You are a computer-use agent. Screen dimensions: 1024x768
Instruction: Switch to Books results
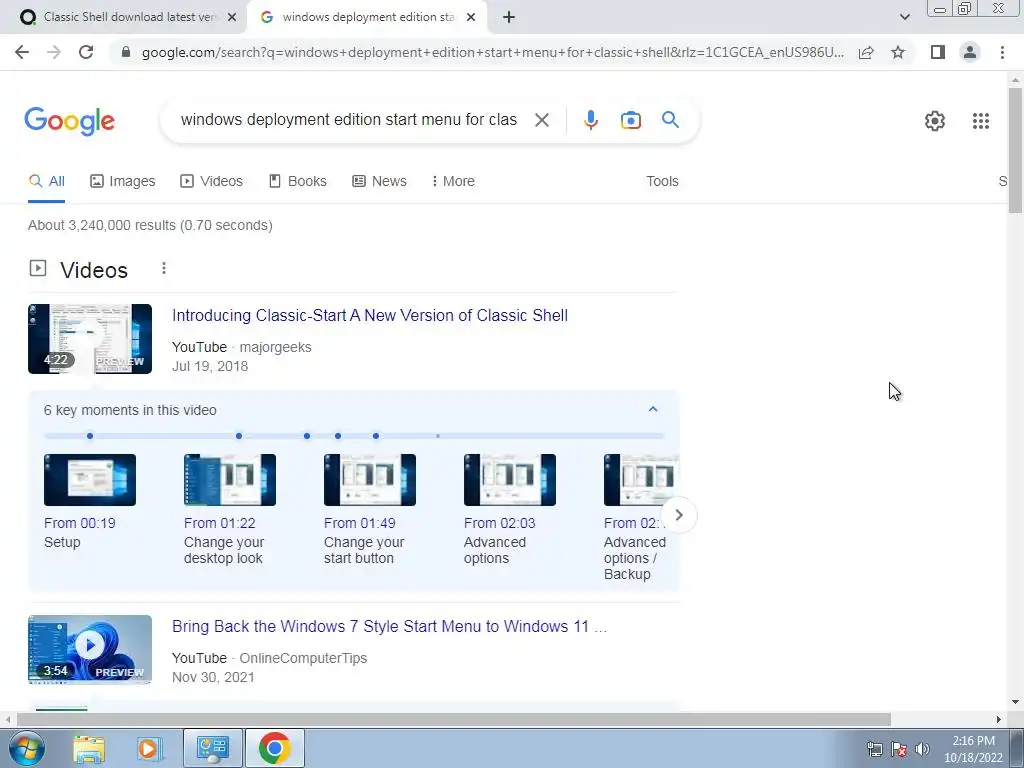(x=298, y=181)
